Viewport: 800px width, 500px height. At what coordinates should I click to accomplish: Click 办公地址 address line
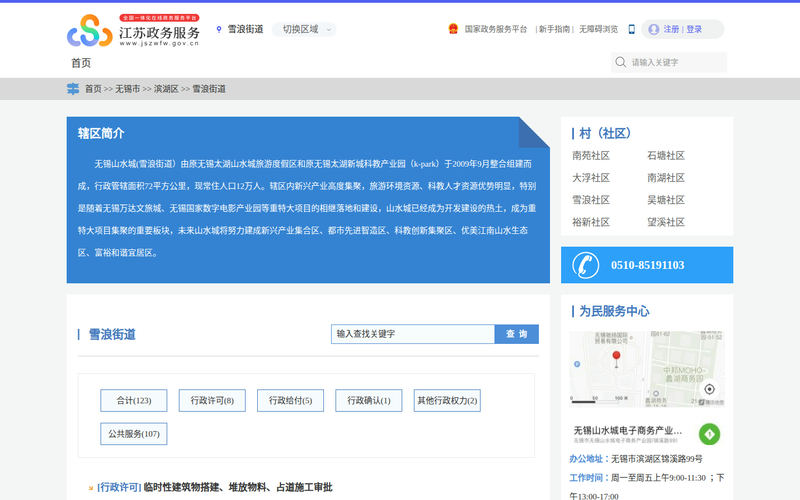click(x=636, y=459)
